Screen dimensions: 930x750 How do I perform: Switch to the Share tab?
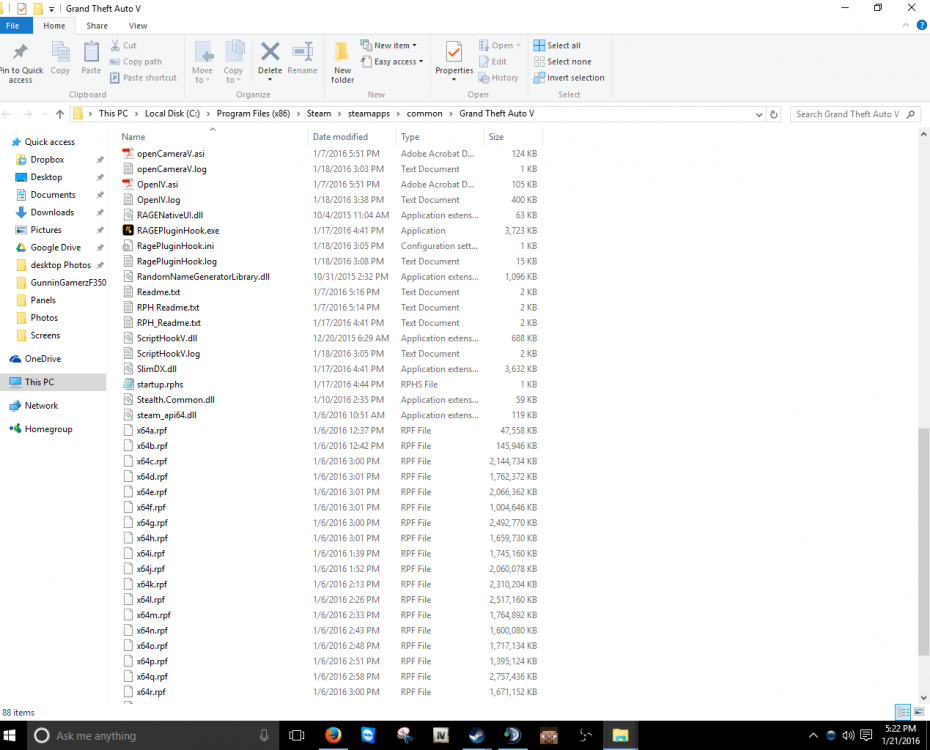click(x=97, y=25)
